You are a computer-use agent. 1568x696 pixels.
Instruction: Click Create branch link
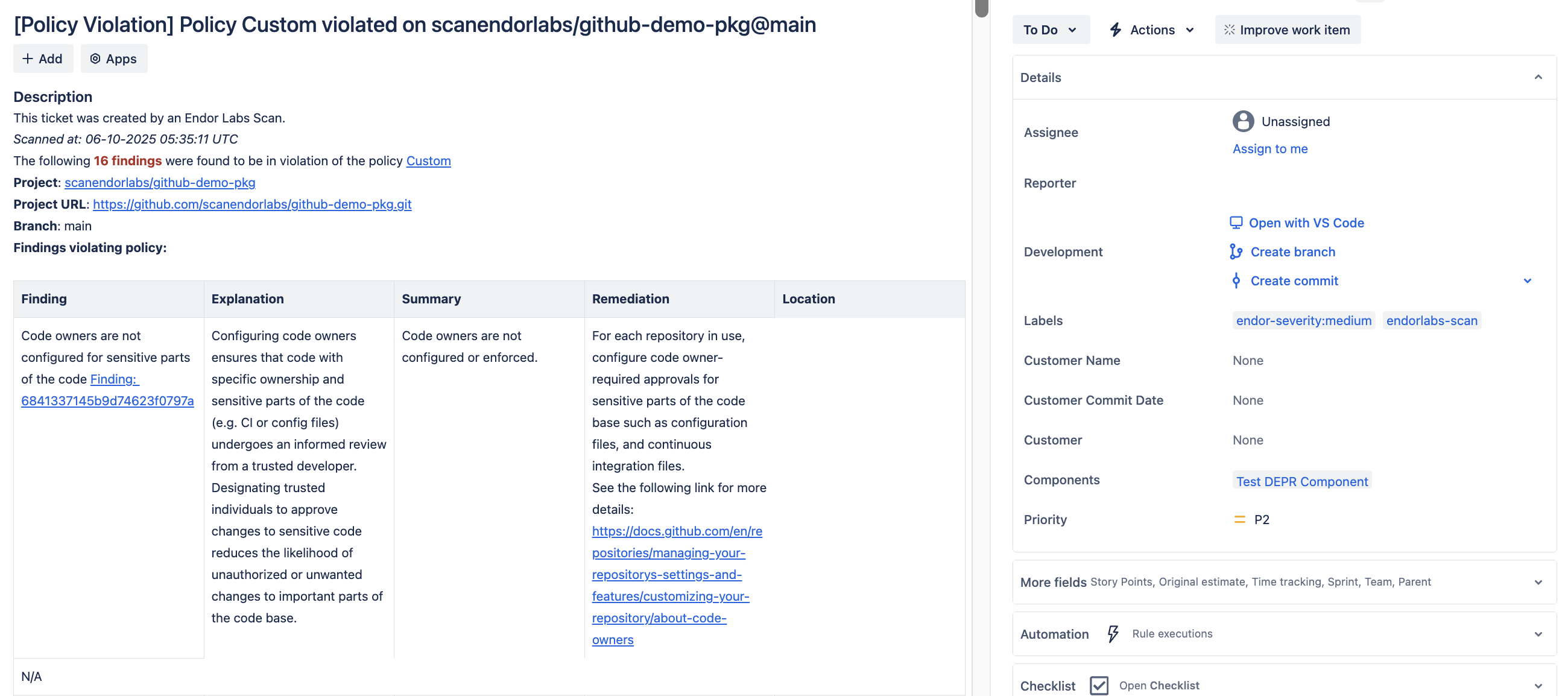coord(1292,252)
